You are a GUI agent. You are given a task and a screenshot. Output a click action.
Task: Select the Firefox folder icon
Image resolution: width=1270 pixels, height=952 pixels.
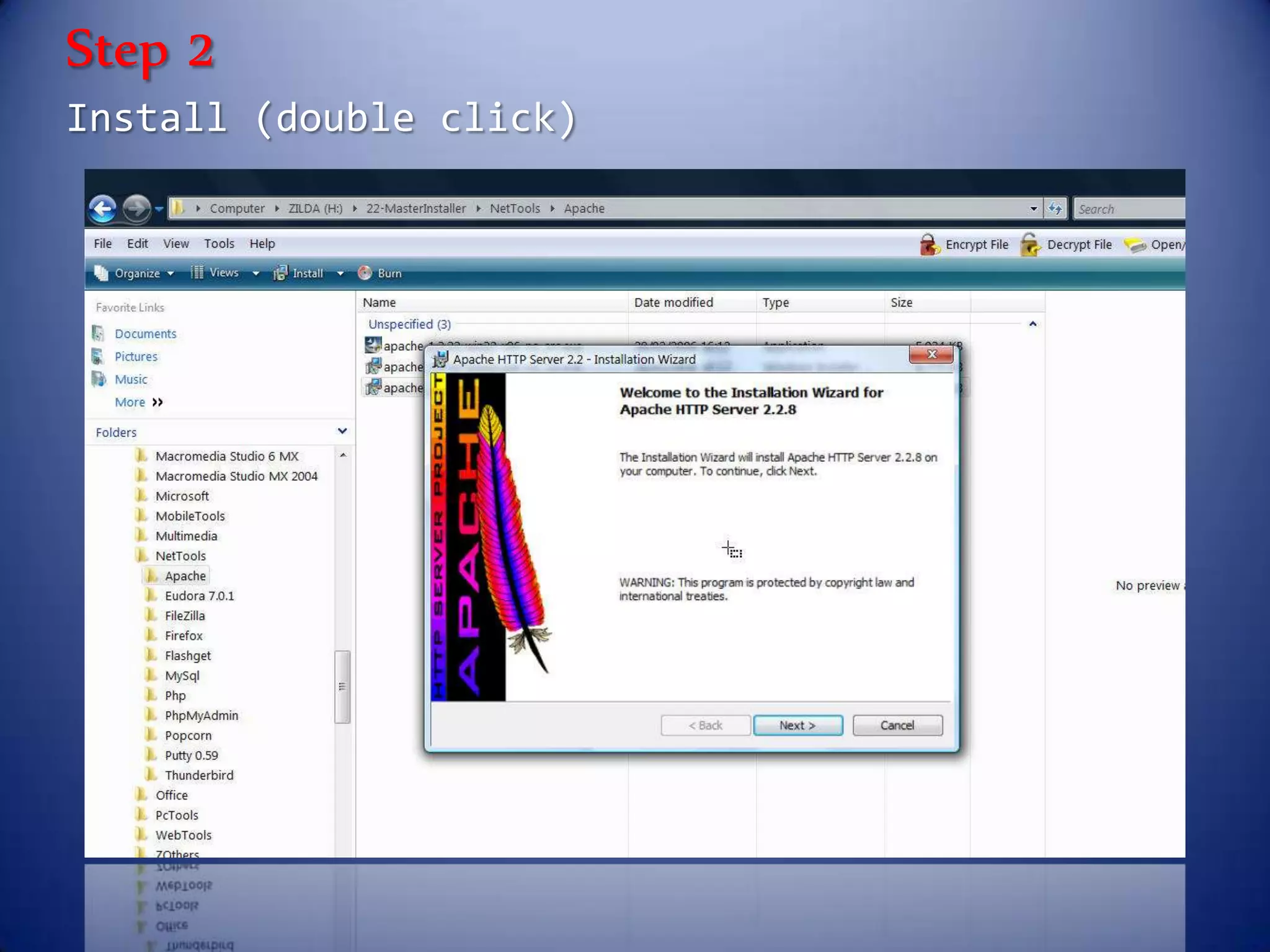tap(151, 635)
